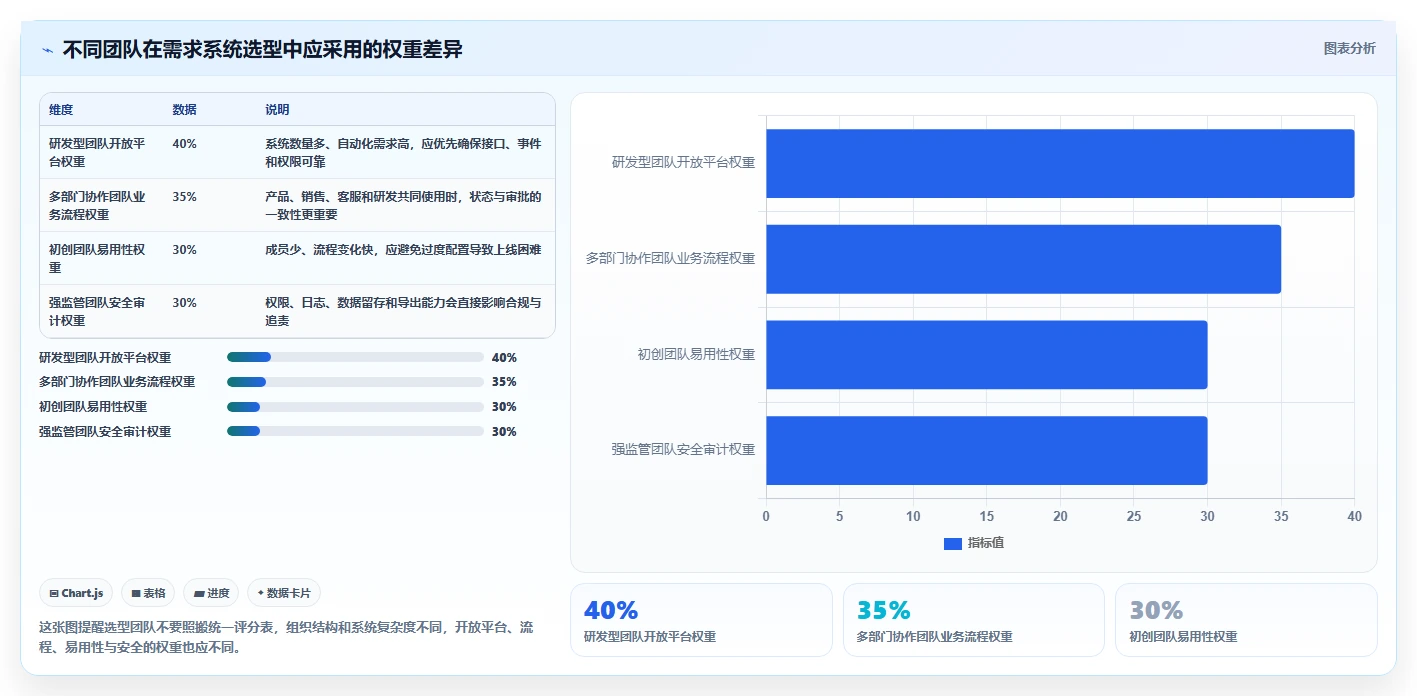
Task: Click the 研发型团队开放平台权重 chart bar
Action: (1060, 163)
